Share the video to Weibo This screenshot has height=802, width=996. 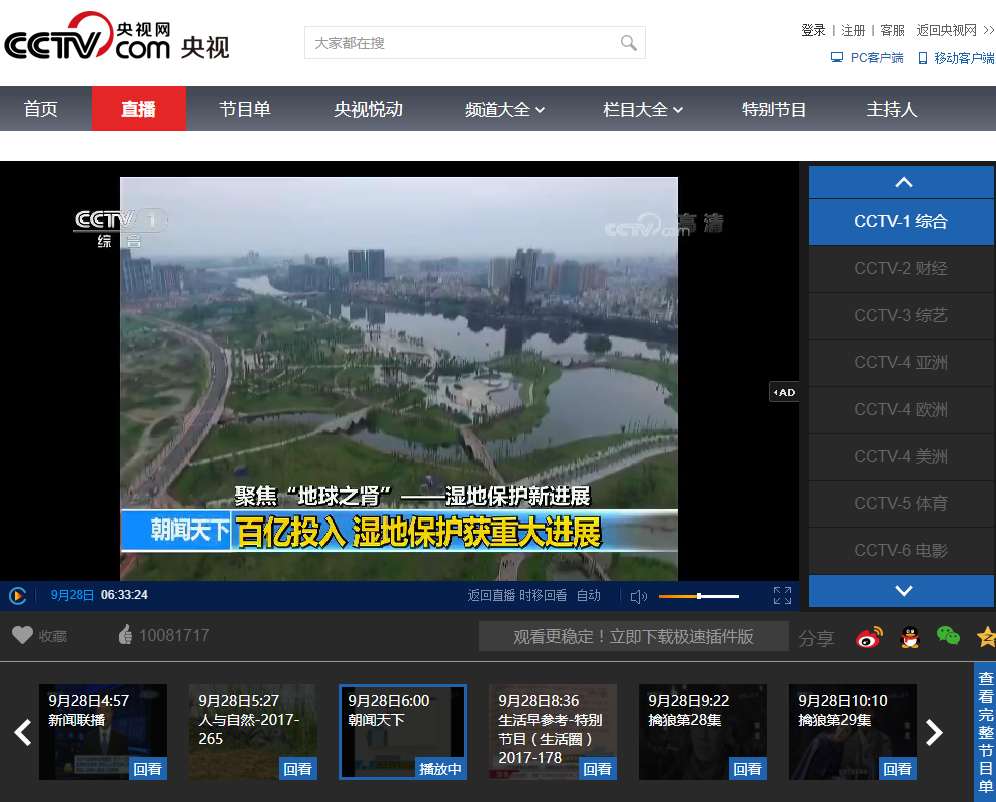pos(870,637)
